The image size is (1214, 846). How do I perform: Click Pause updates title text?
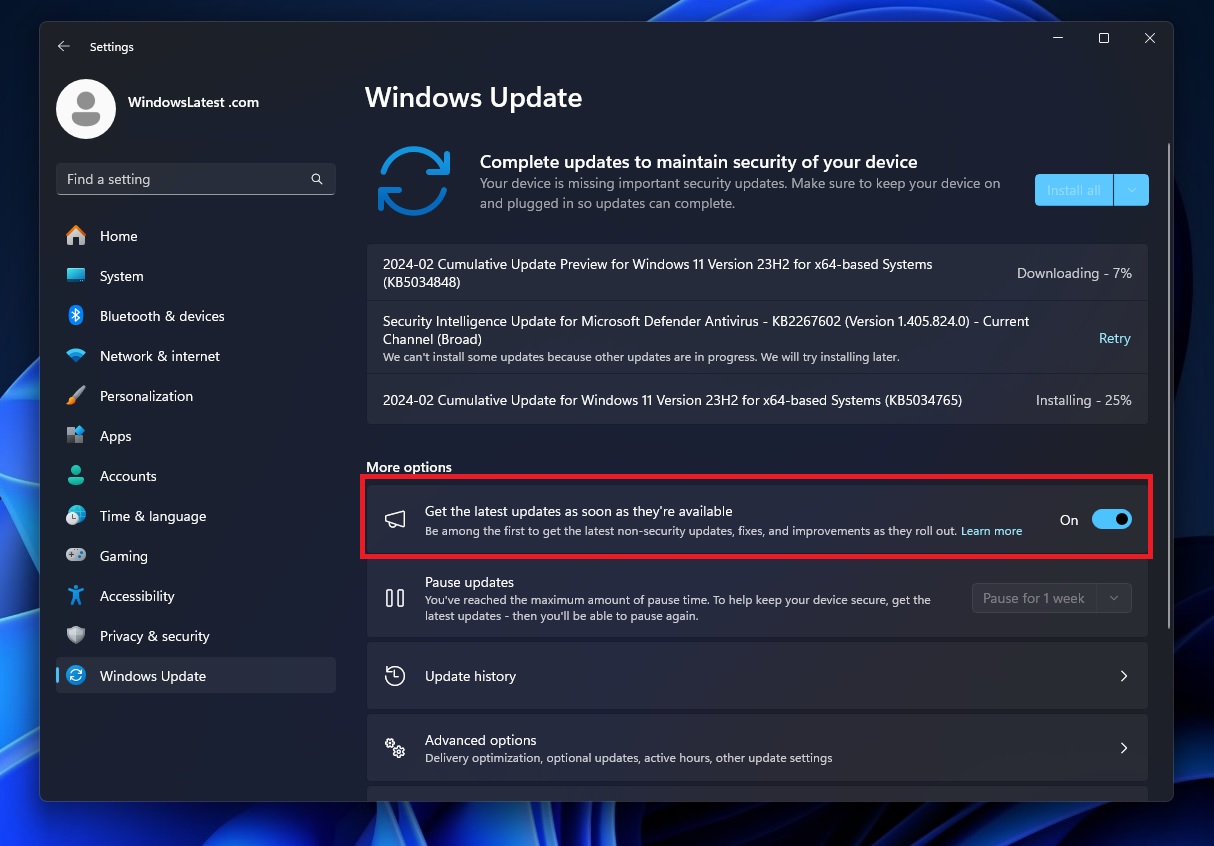pyautogui.click(x=469, y=582)
